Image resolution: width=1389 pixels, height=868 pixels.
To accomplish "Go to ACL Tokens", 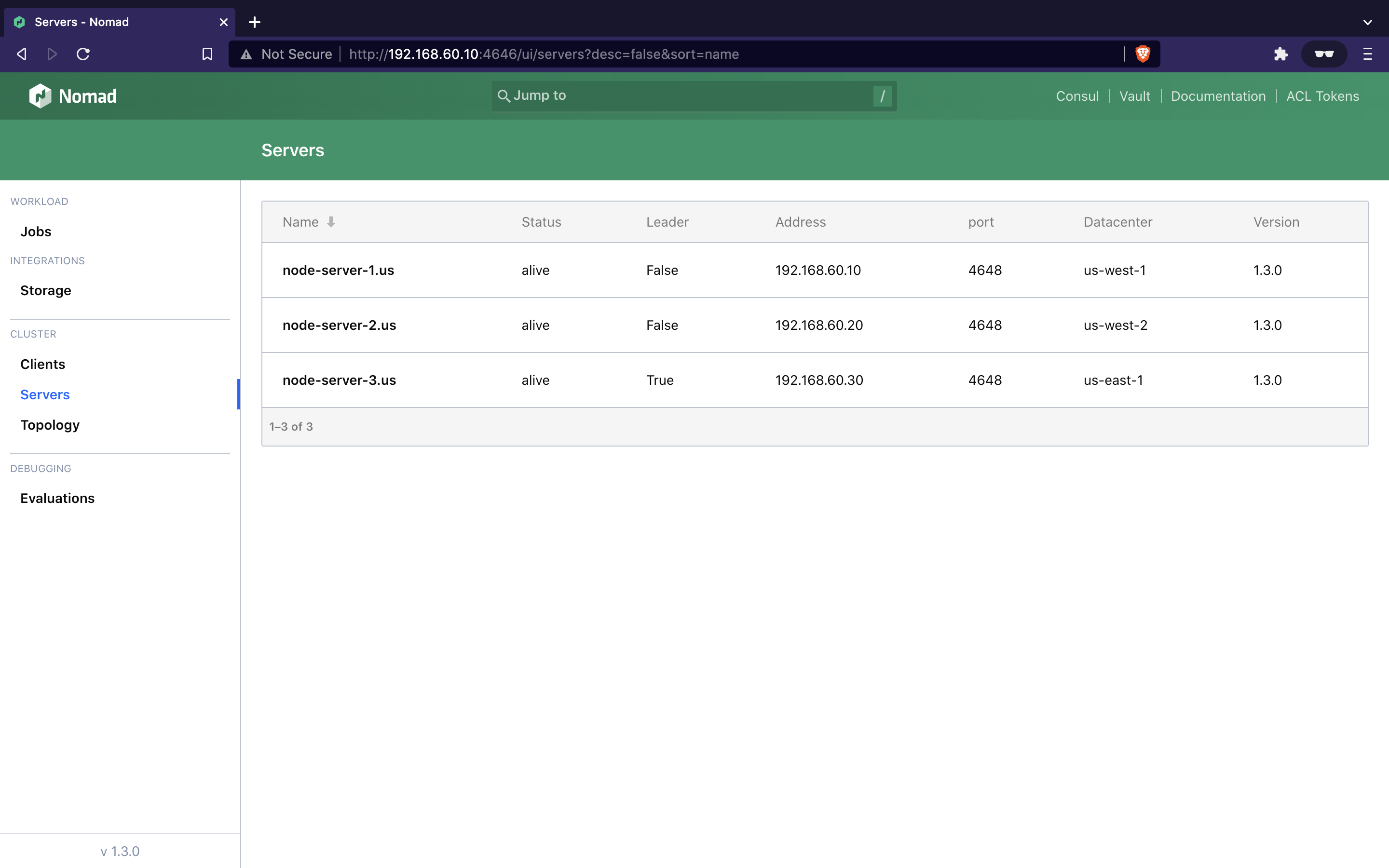I will tap(1322, 96).
